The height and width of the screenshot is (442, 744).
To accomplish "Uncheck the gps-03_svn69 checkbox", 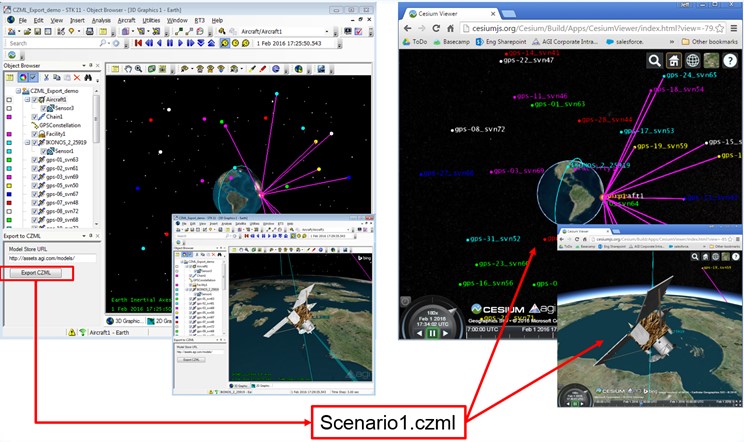I will pyautogui.click(x=35, y=177).
